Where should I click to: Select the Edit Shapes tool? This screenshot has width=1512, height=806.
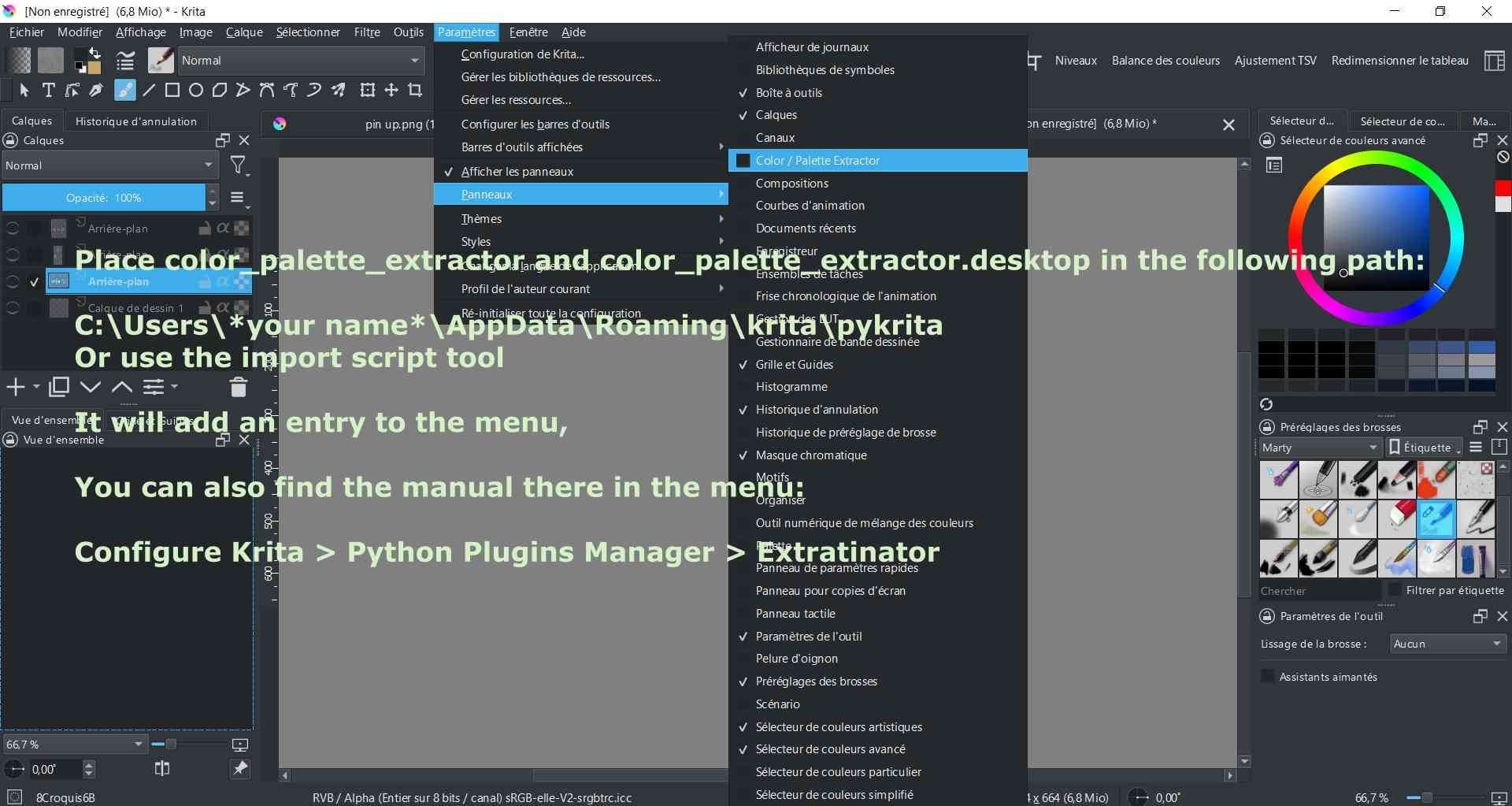(72, 90)
